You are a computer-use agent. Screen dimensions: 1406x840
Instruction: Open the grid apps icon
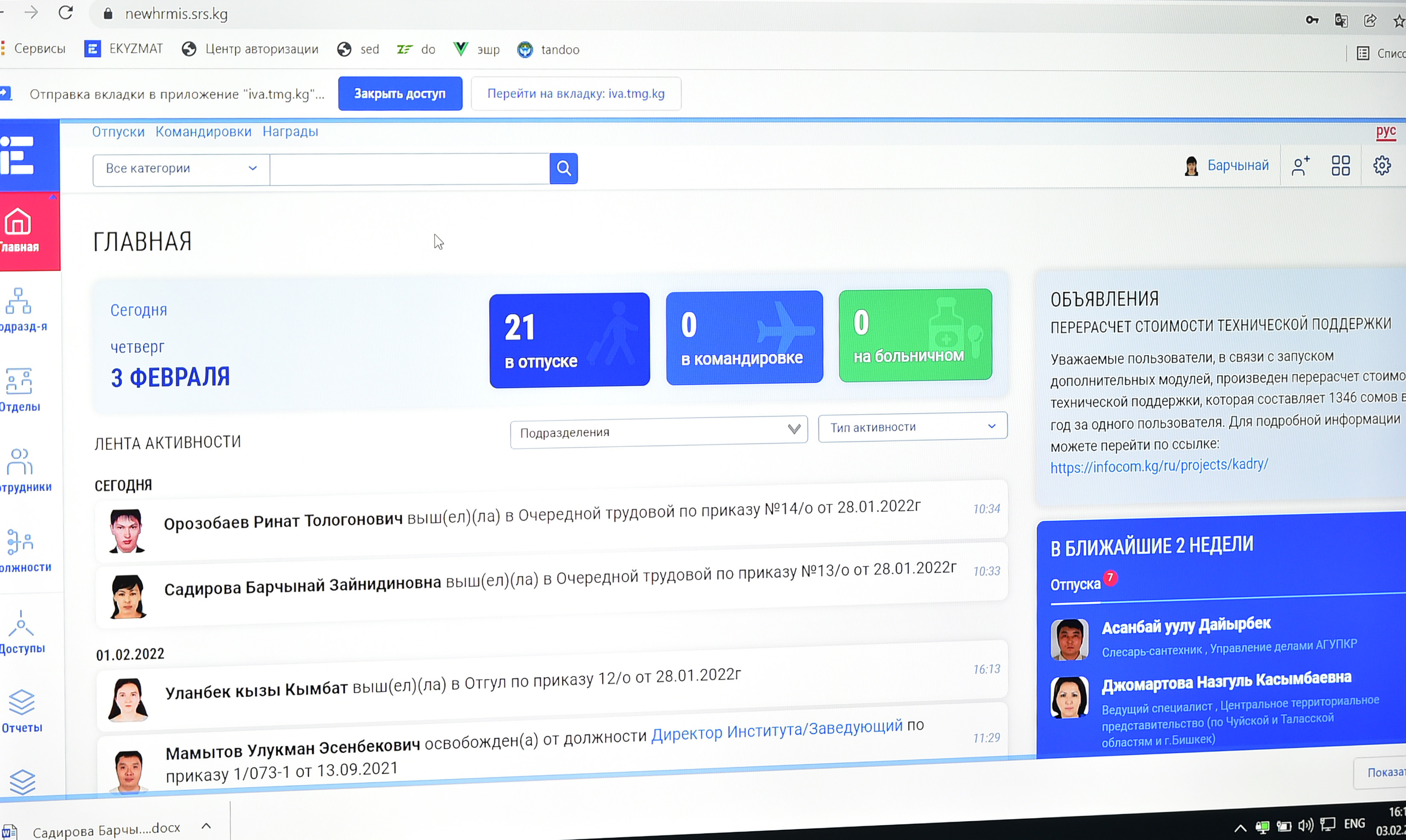(1340, 166)
